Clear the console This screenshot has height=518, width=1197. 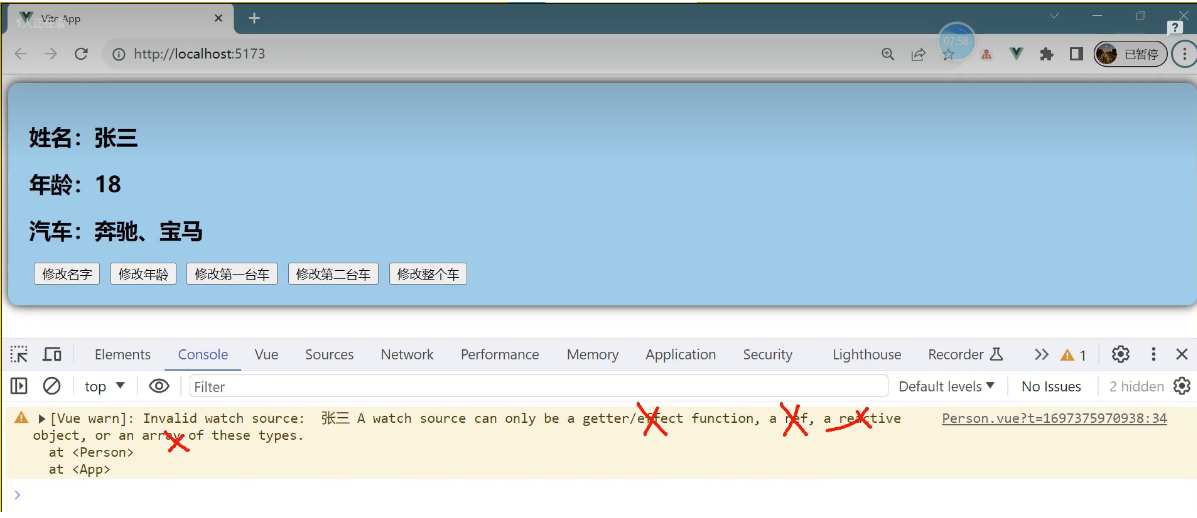click(52, 386)
